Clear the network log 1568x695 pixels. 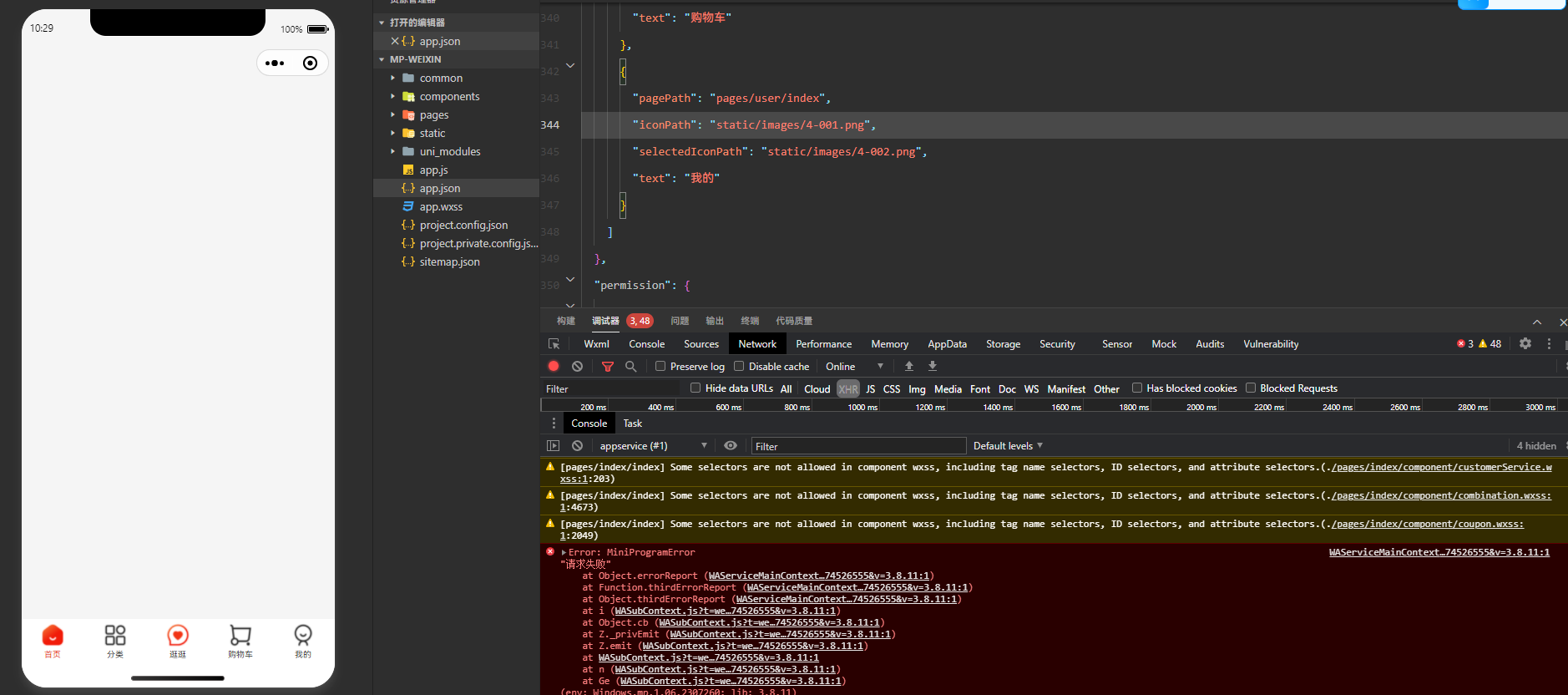tap(577, 366)
